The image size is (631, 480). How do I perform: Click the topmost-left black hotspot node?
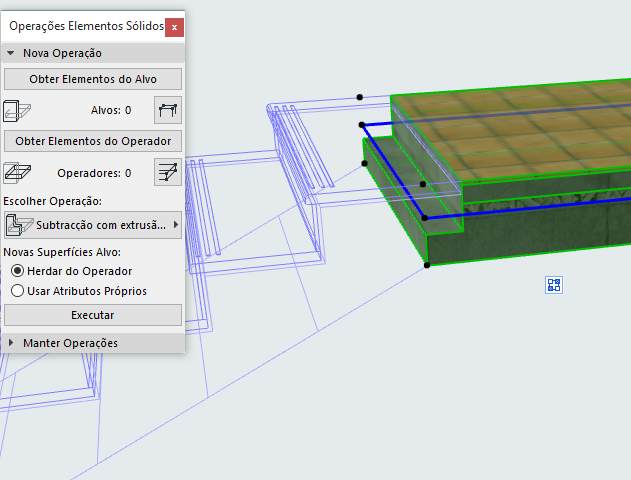click(360, 97)
